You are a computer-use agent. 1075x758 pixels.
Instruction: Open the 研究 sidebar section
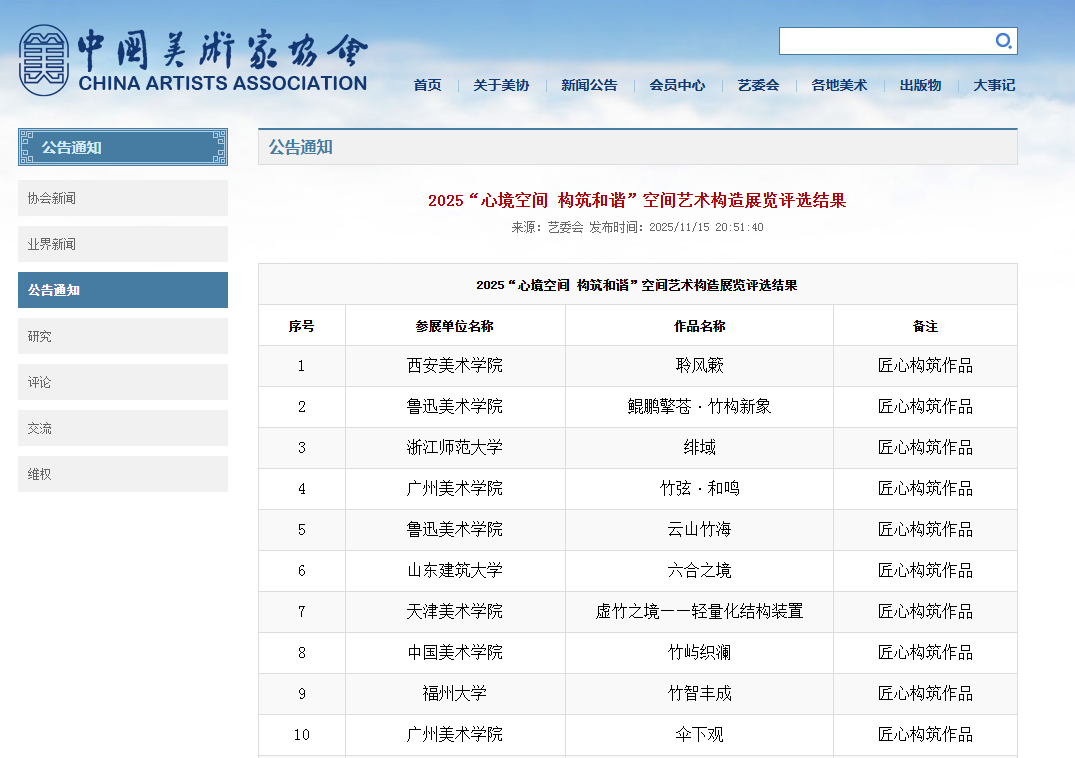pyautogui.click(x=123, y=336)
